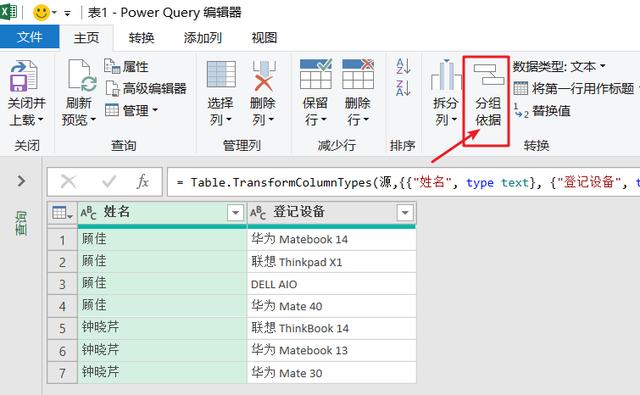Select row number 1
The image size is (640, 395).
[x=62, y=240]
